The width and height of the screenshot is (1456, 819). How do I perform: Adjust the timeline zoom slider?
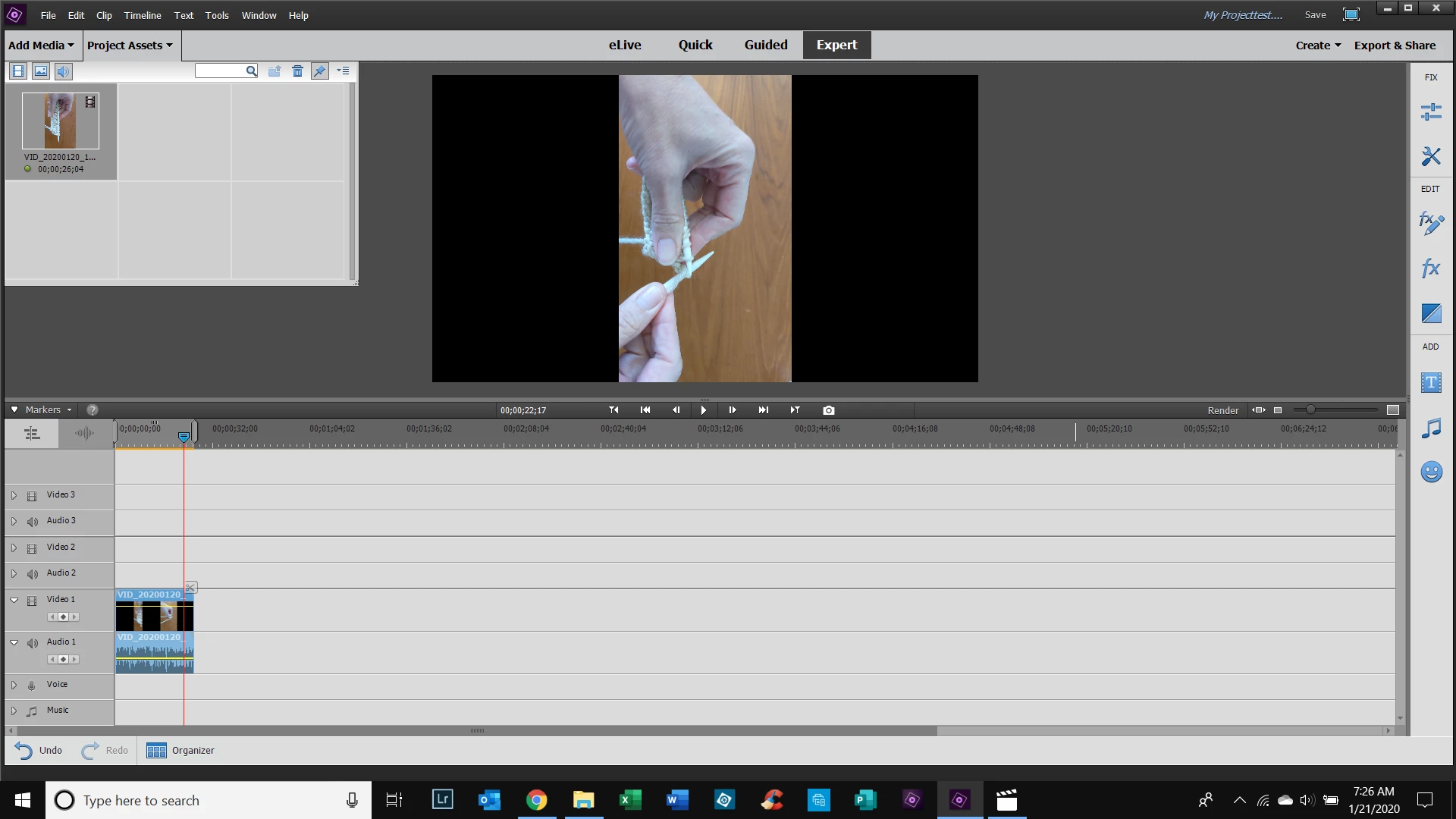click(1310, 410)
